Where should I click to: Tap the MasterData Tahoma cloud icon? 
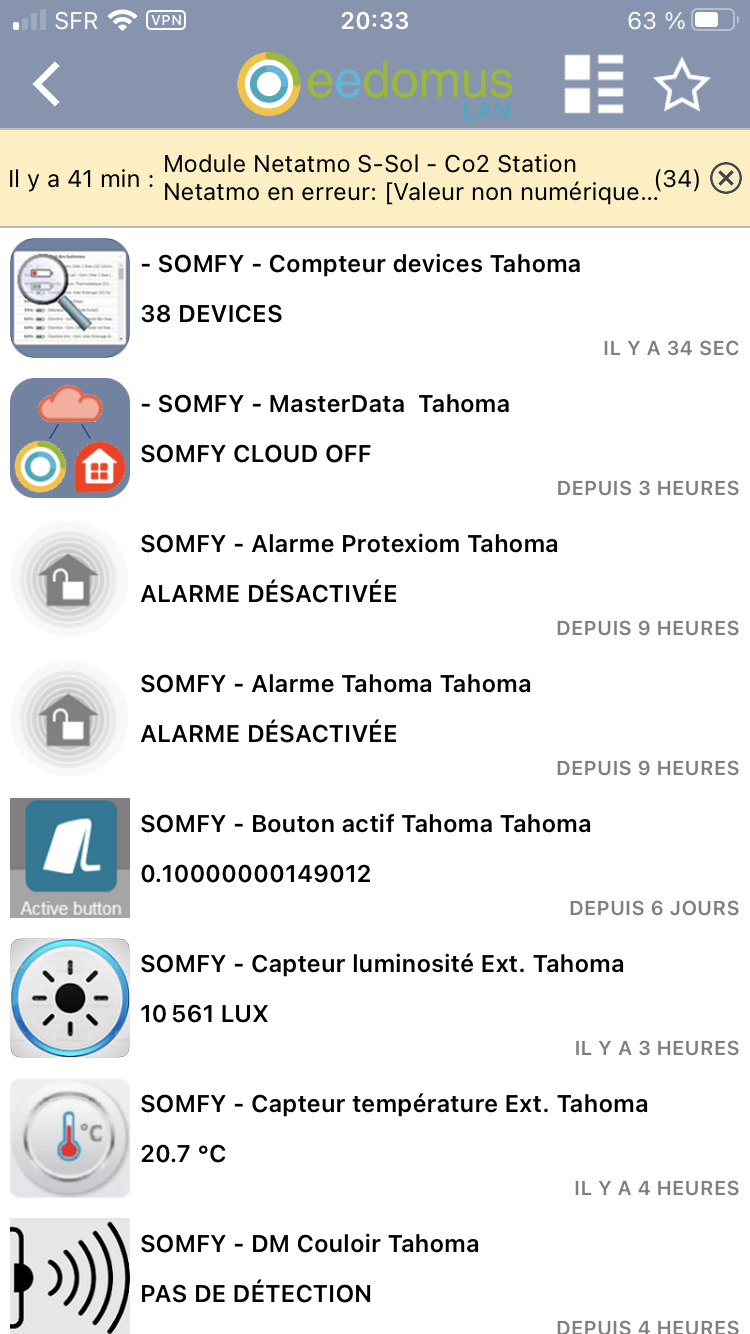(x=70, y=438)
